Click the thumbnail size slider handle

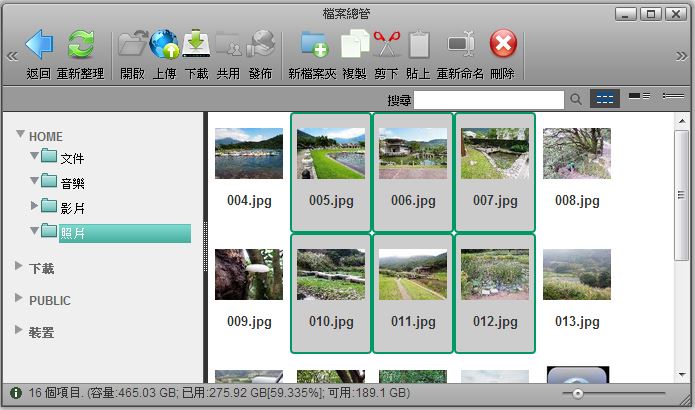click(578, 394)
